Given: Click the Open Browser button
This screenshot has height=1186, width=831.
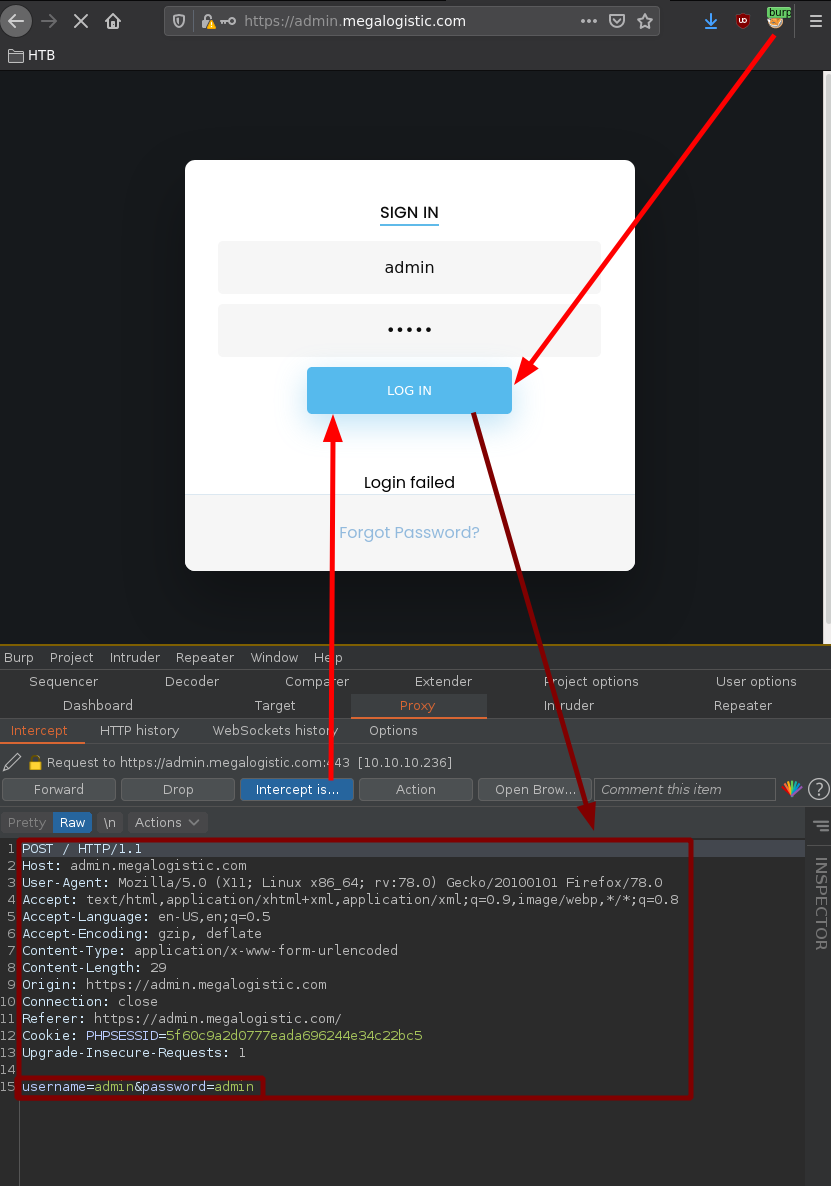Looking at the screenshot, I should [x=535, y=789].
